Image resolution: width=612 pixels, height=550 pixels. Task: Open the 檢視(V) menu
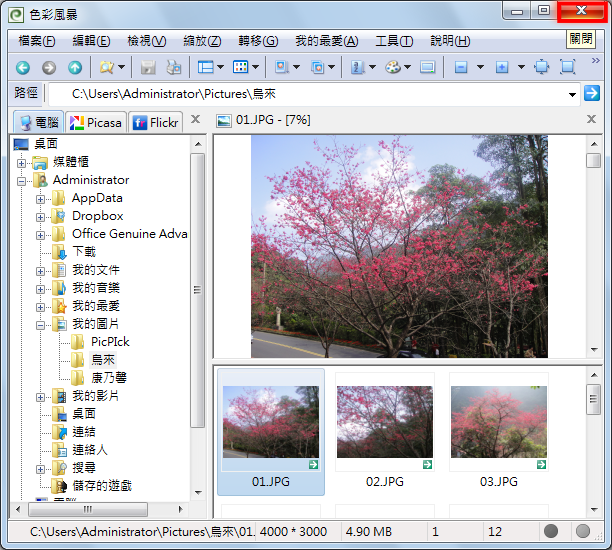coord(147,41)
